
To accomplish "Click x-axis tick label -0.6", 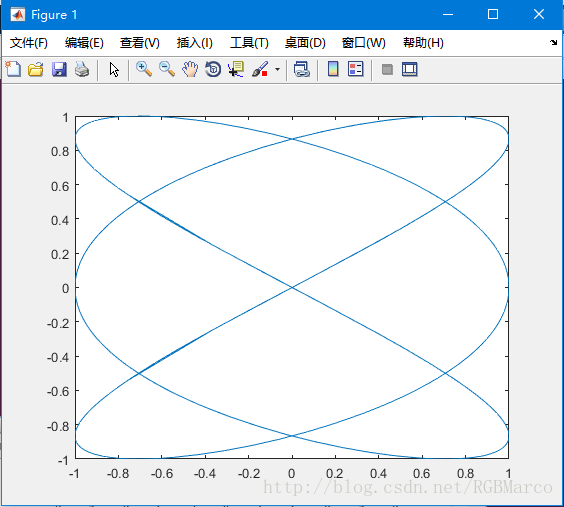I will (x=162, y=474).
